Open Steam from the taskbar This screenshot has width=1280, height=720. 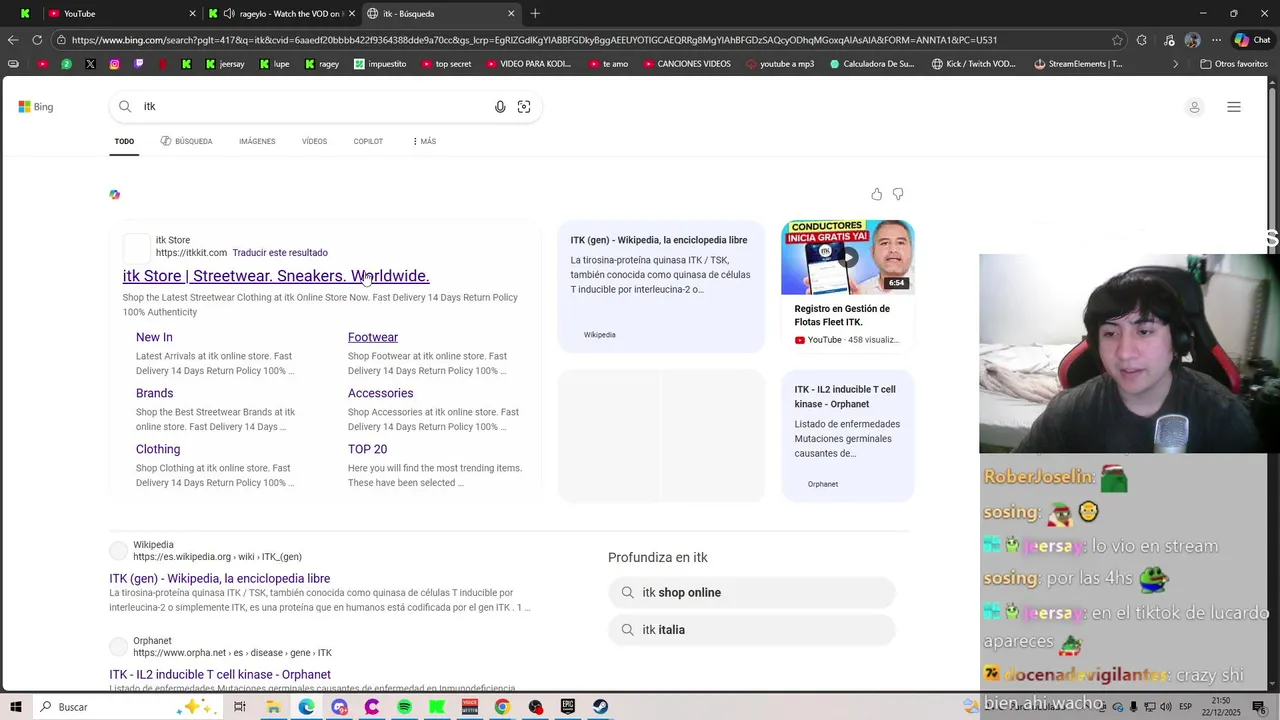[600, 707]
